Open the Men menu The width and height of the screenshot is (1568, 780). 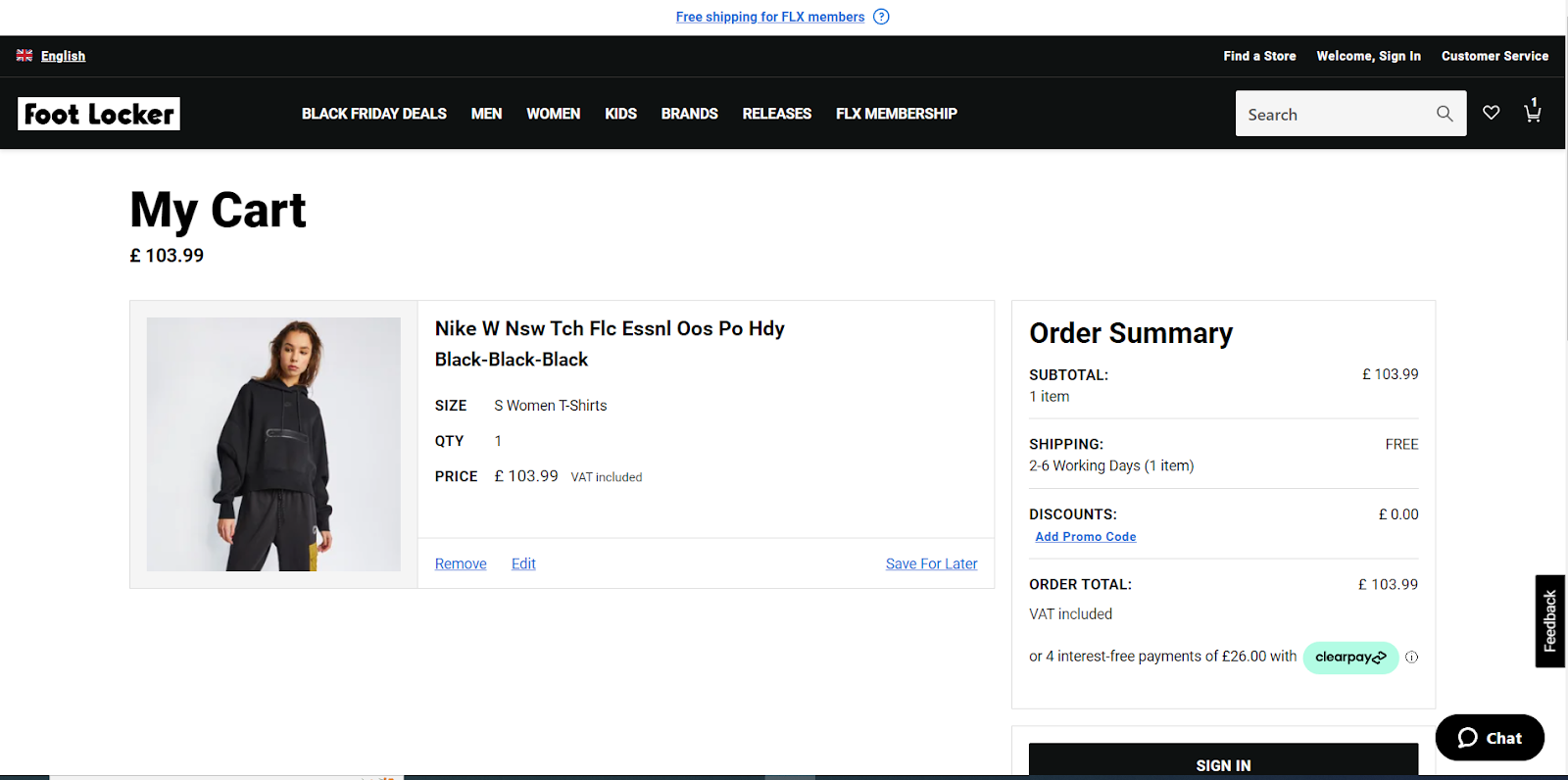(486, 114)
